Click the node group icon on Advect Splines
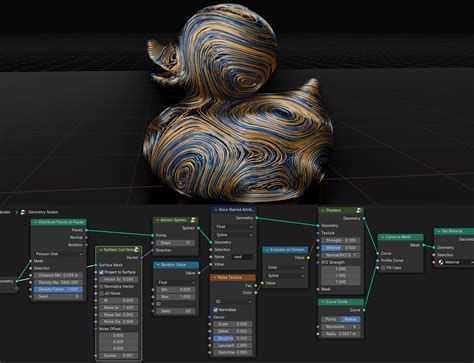The image size is (474, 363). [x=193, y=220]
